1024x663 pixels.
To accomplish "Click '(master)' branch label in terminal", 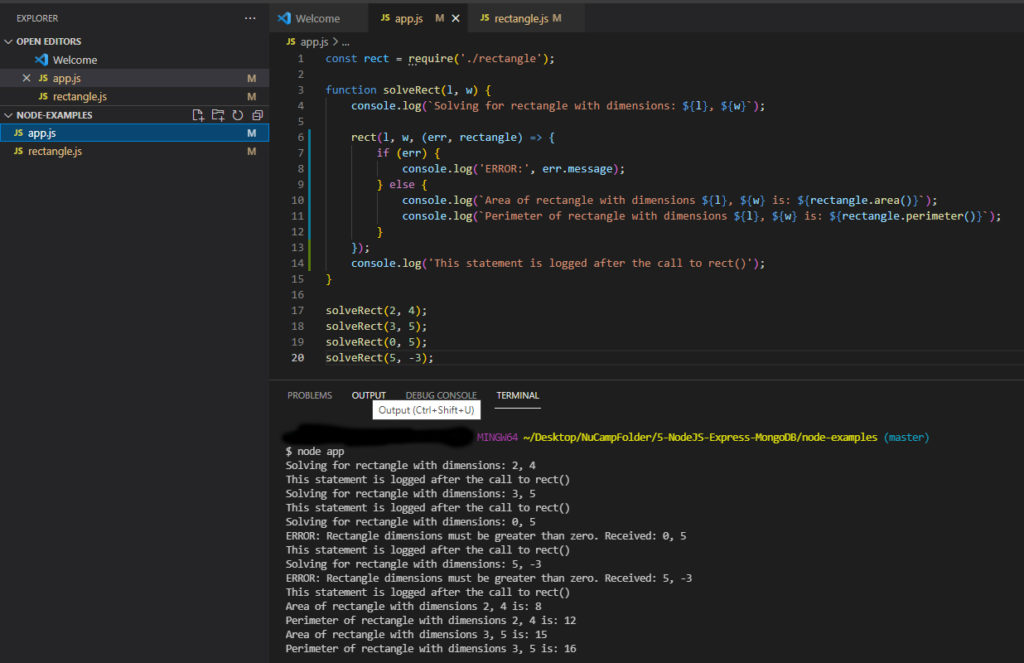I will click(906, 437).
